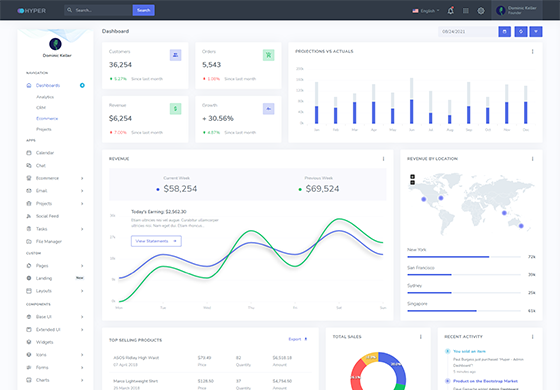Click New York revenue progress bar
This screenshot has height=390, width=560.
[x=464, y=257]
